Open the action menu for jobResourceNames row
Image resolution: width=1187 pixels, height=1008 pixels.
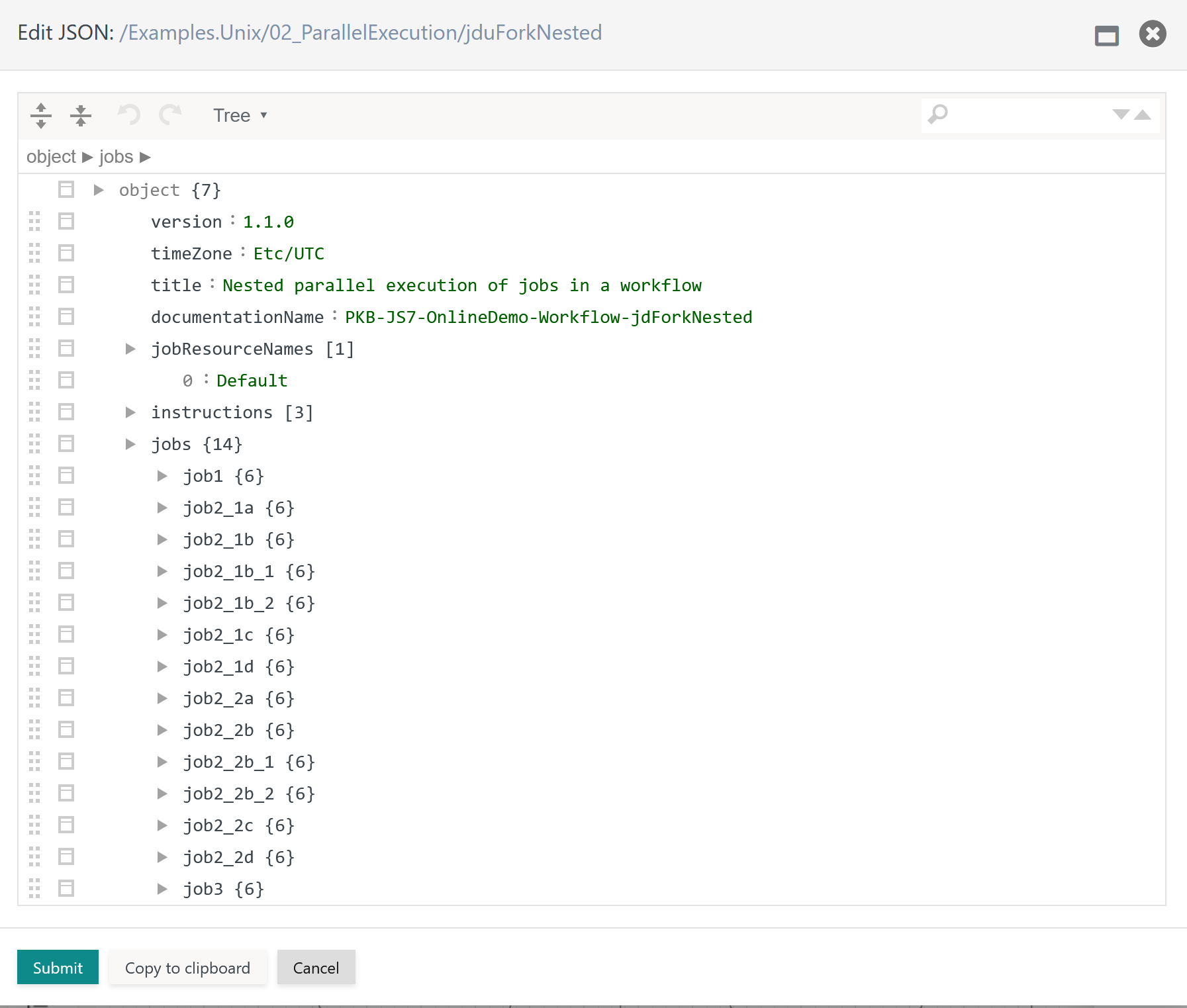click(66, 348)
